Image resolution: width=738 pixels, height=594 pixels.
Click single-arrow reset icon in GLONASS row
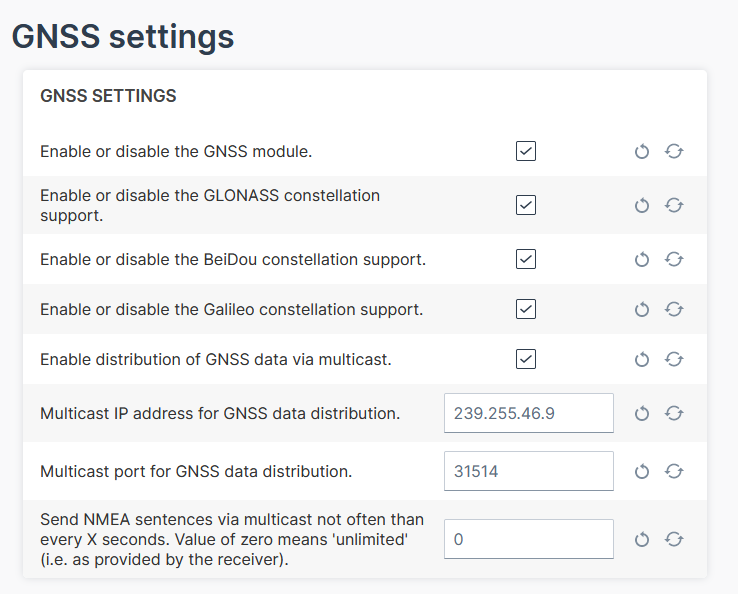[x=642, y=205]
